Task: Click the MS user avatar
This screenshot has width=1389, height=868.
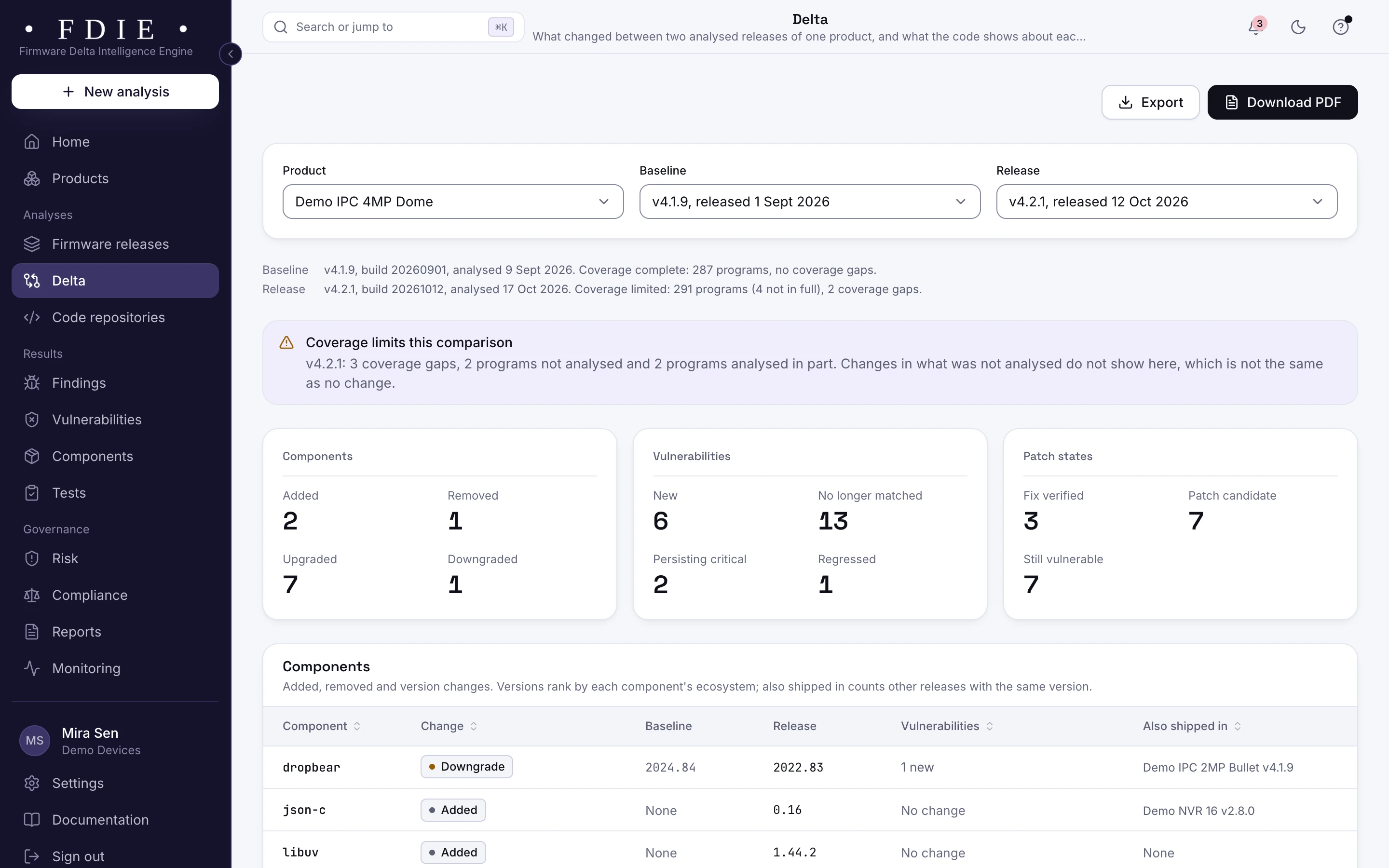Action: coord(34,741)
